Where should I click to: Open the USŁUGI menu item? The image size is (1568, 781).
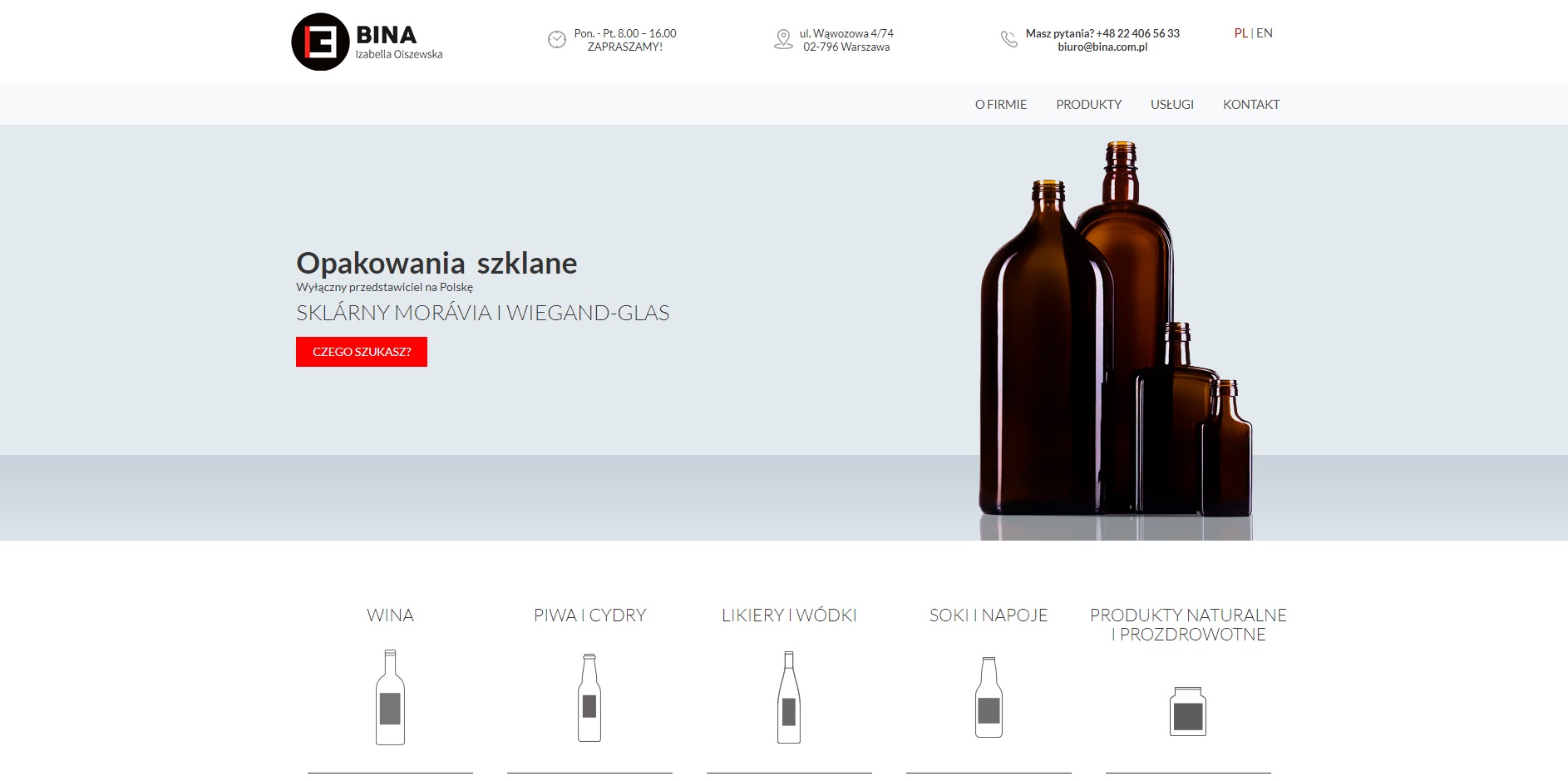coord(1172,104)
